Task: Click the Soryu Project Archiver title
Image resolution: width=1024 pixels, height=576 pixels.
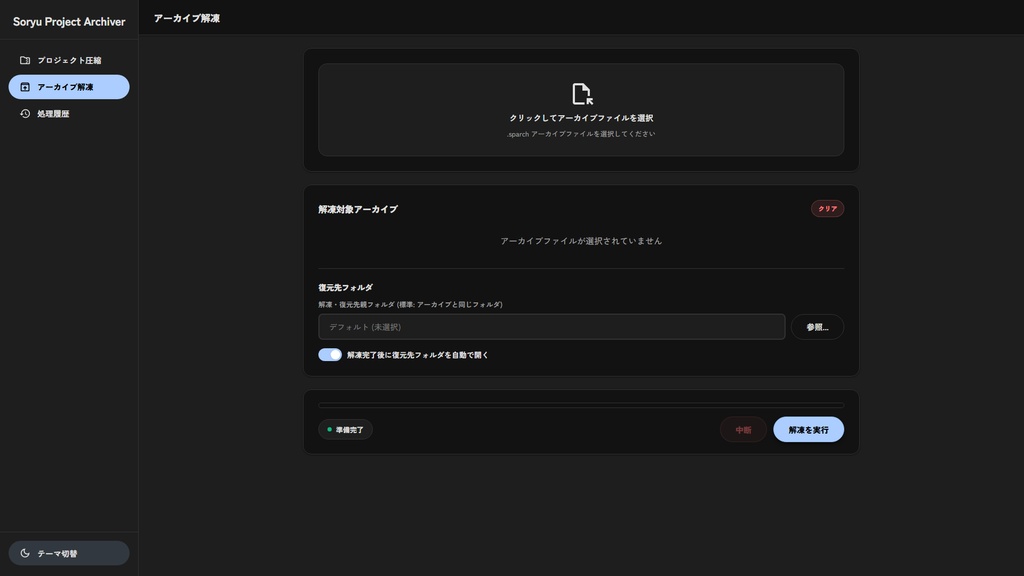Action: click(69, 22)
